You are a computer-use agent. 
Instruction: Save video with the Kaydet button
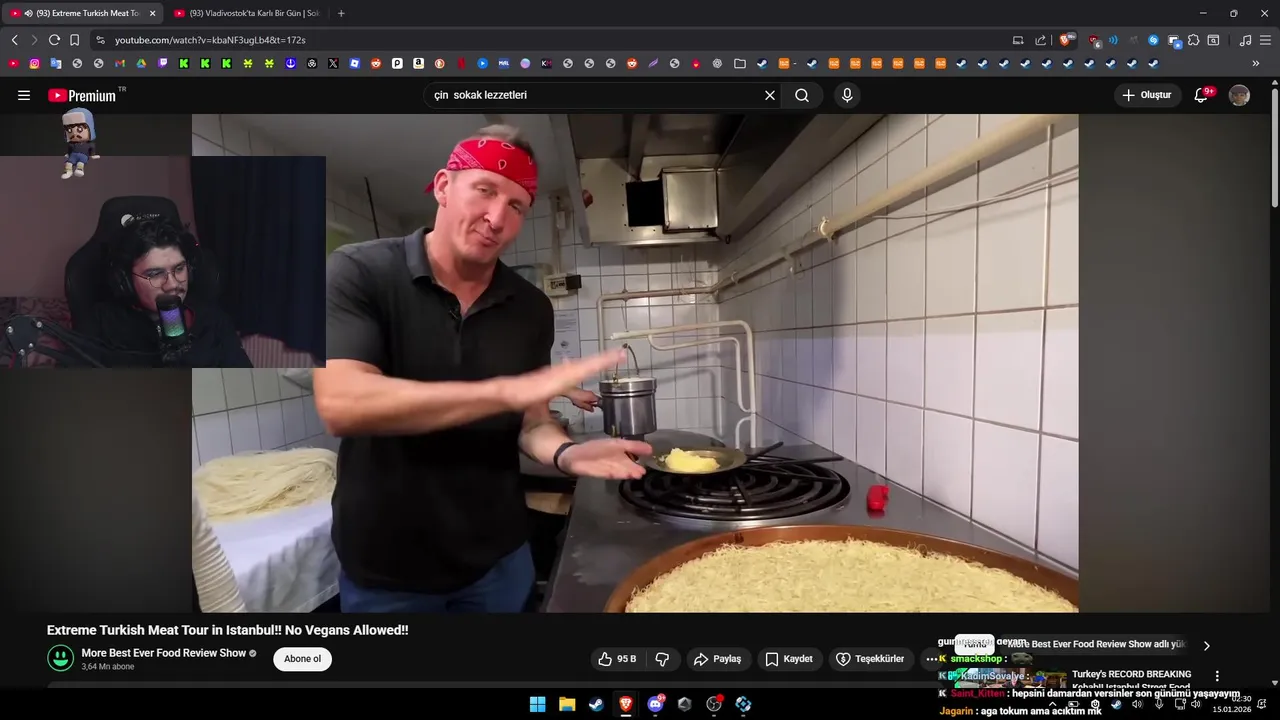pos(789,659)
